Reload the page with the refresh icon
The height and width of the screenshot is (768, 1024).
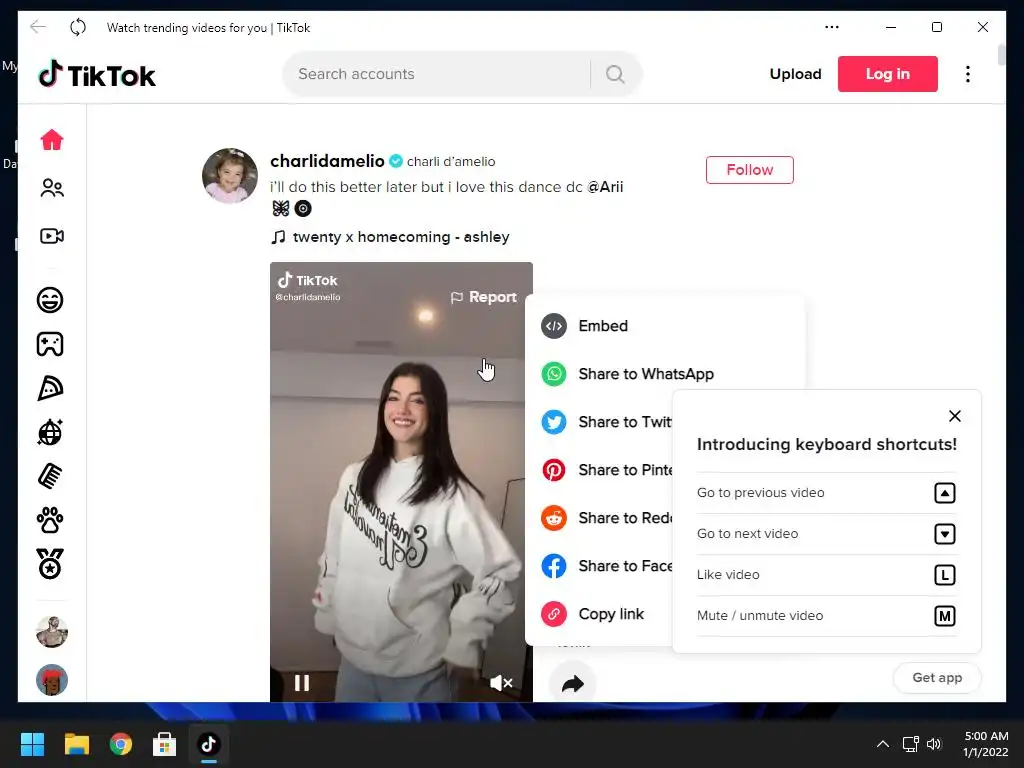(x=78, y=27)
